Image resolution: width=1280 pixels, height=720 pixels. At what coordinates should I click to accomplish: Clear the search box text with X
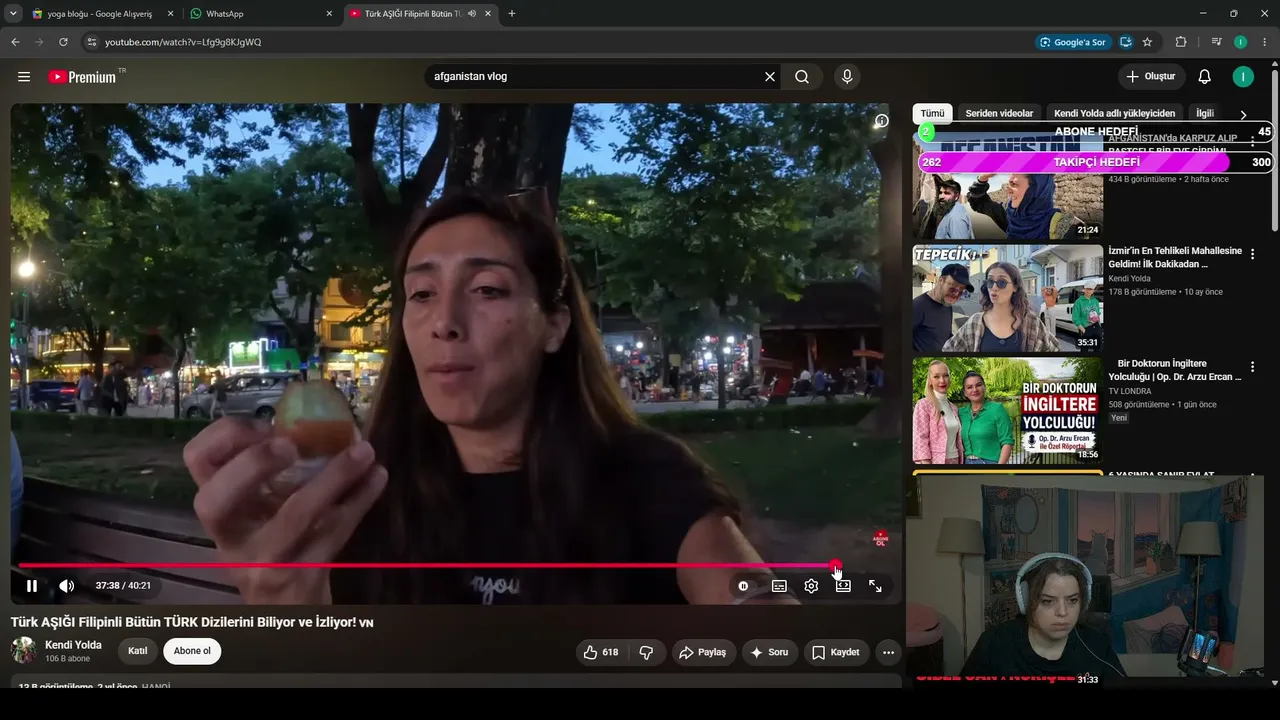tap(770, 77)
